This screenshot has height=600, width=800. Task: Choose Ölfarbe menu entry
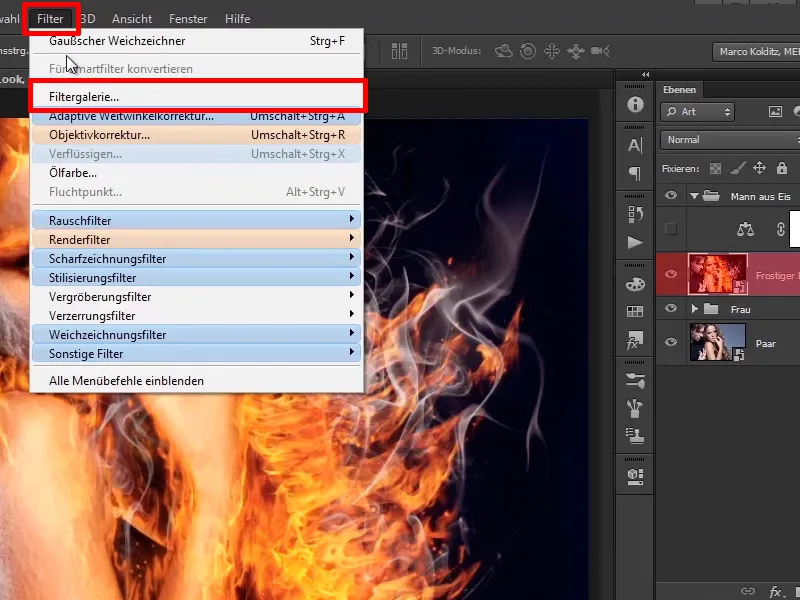pyautogui.click(x=196, y=173)
